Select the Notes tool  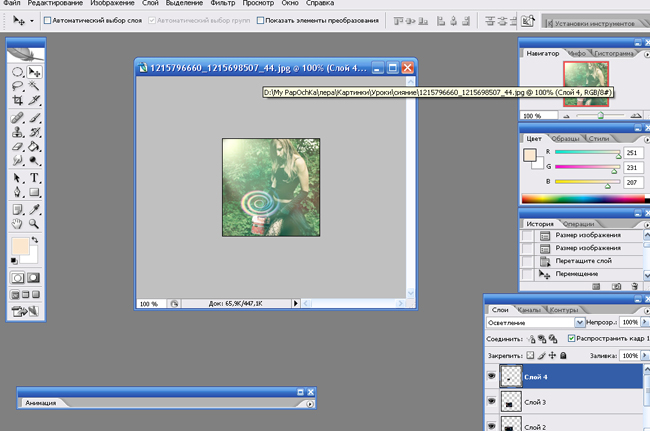17,210
